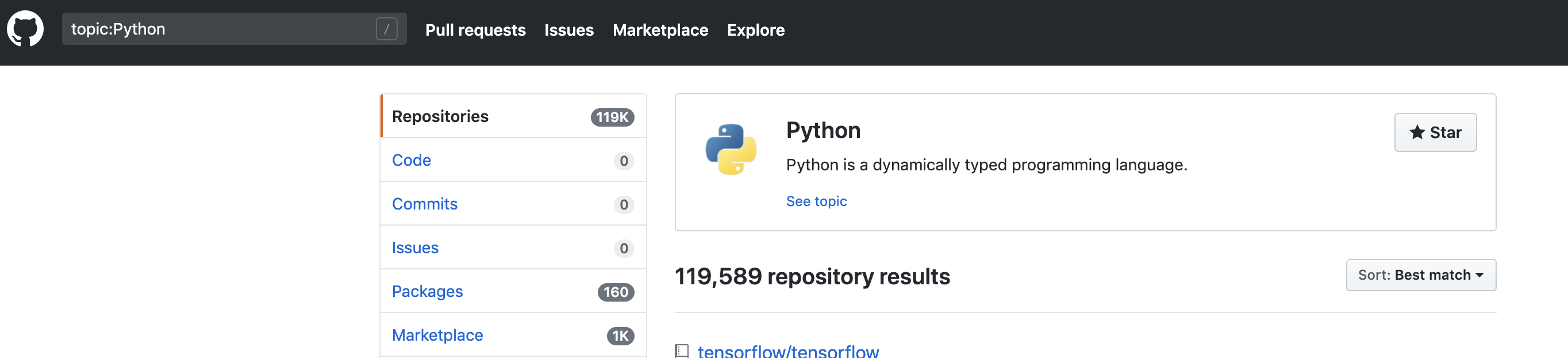Open Explore in the top navigation

(x=755, y=30)
